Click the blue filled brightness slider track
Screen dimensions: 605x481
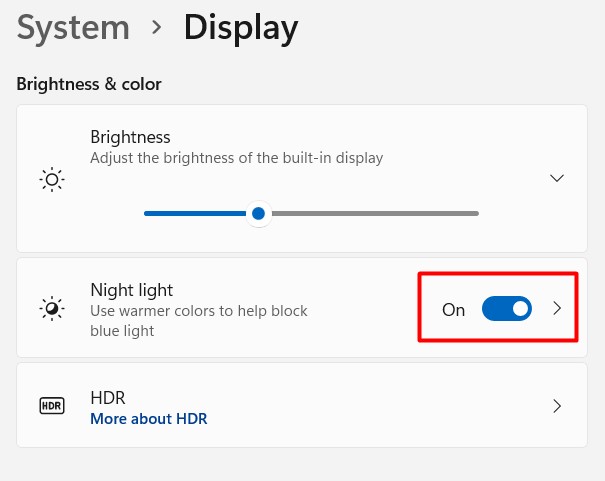coord(195,213)
